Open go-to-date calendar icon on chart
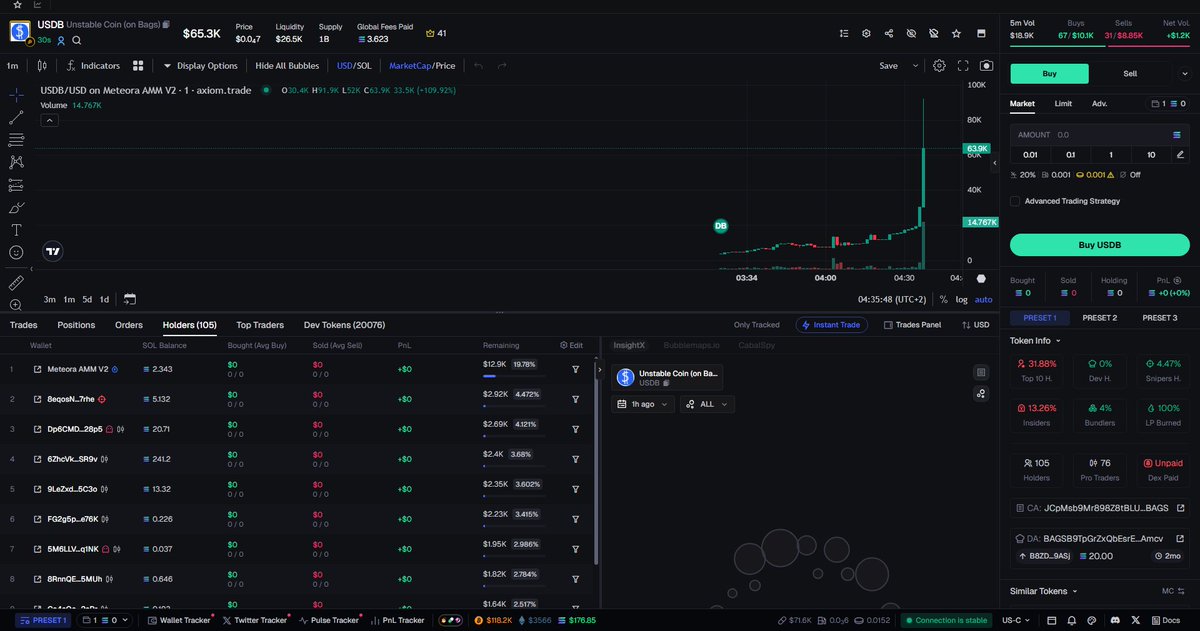 tap(130, 299)
